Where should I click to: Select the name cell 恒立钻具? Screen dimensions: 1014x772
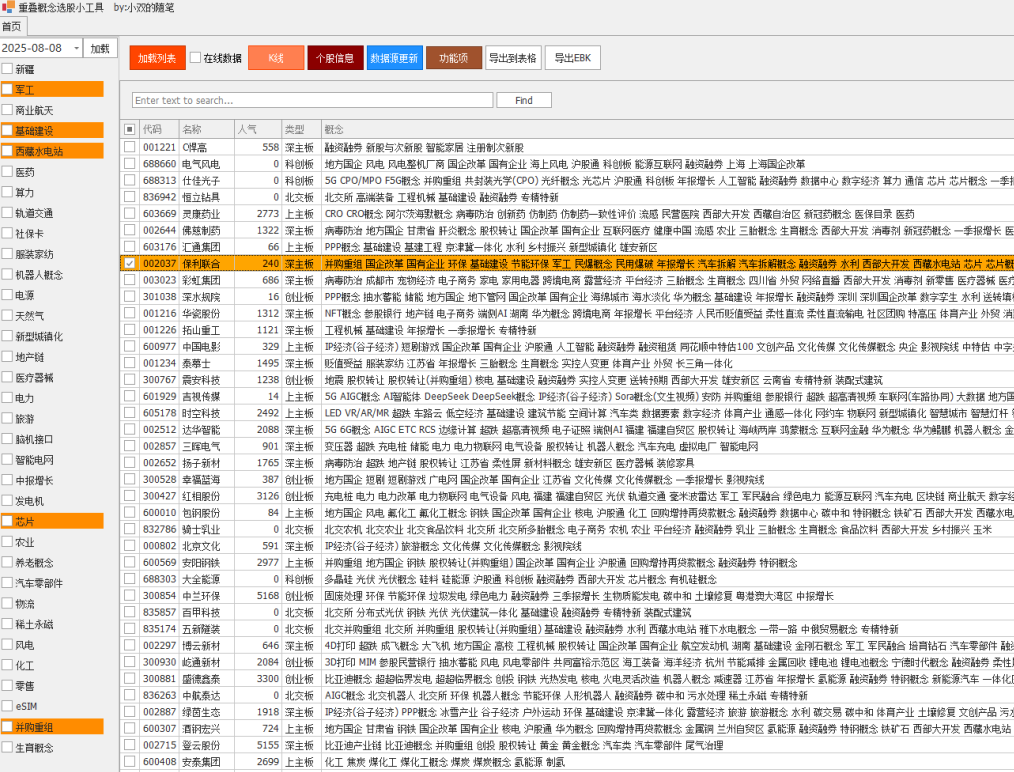[x=206, y=197]
